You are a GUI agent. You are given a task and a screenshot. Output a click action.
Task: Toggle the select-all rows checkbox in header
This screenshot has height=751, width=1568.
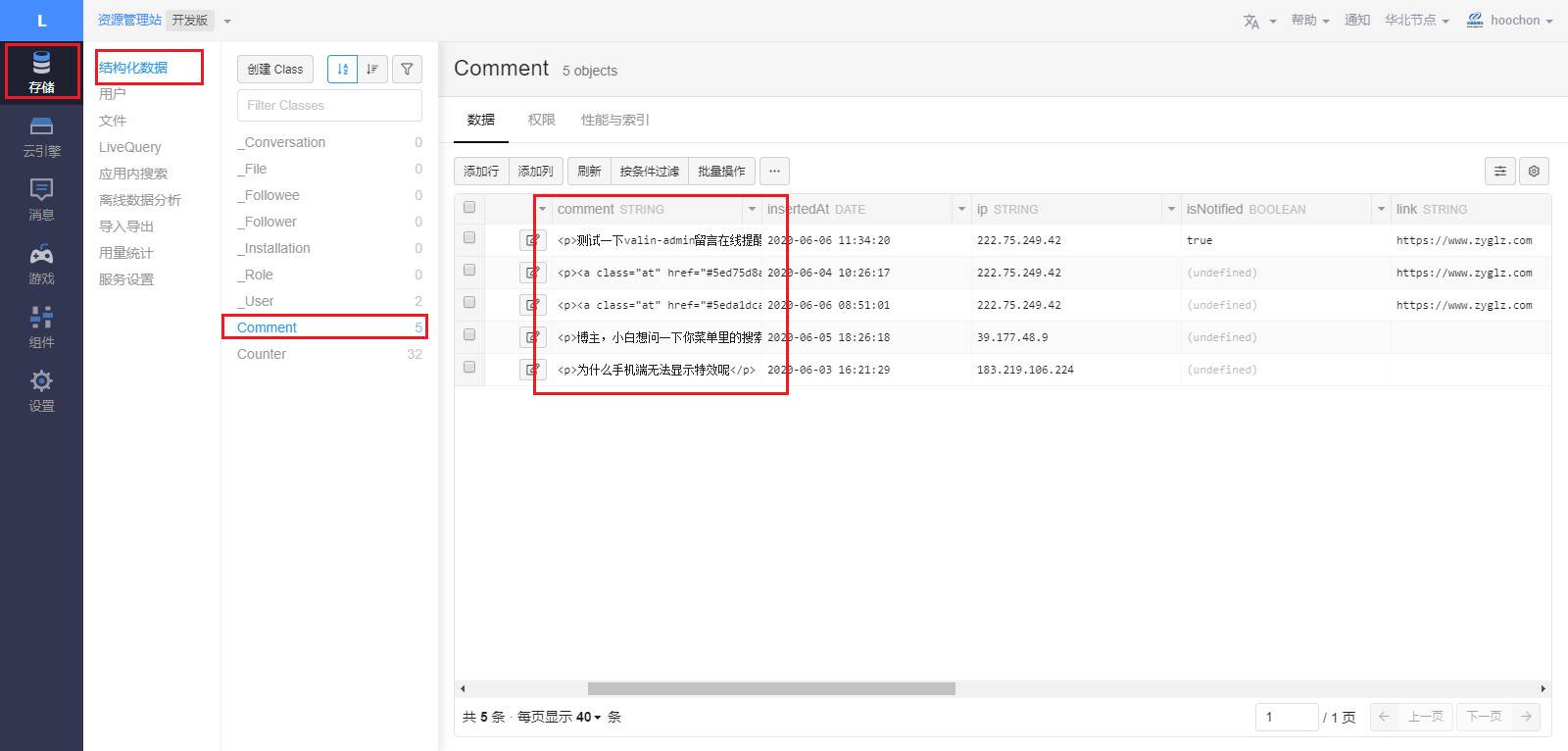pyautogui.click(x=469, y=208)
